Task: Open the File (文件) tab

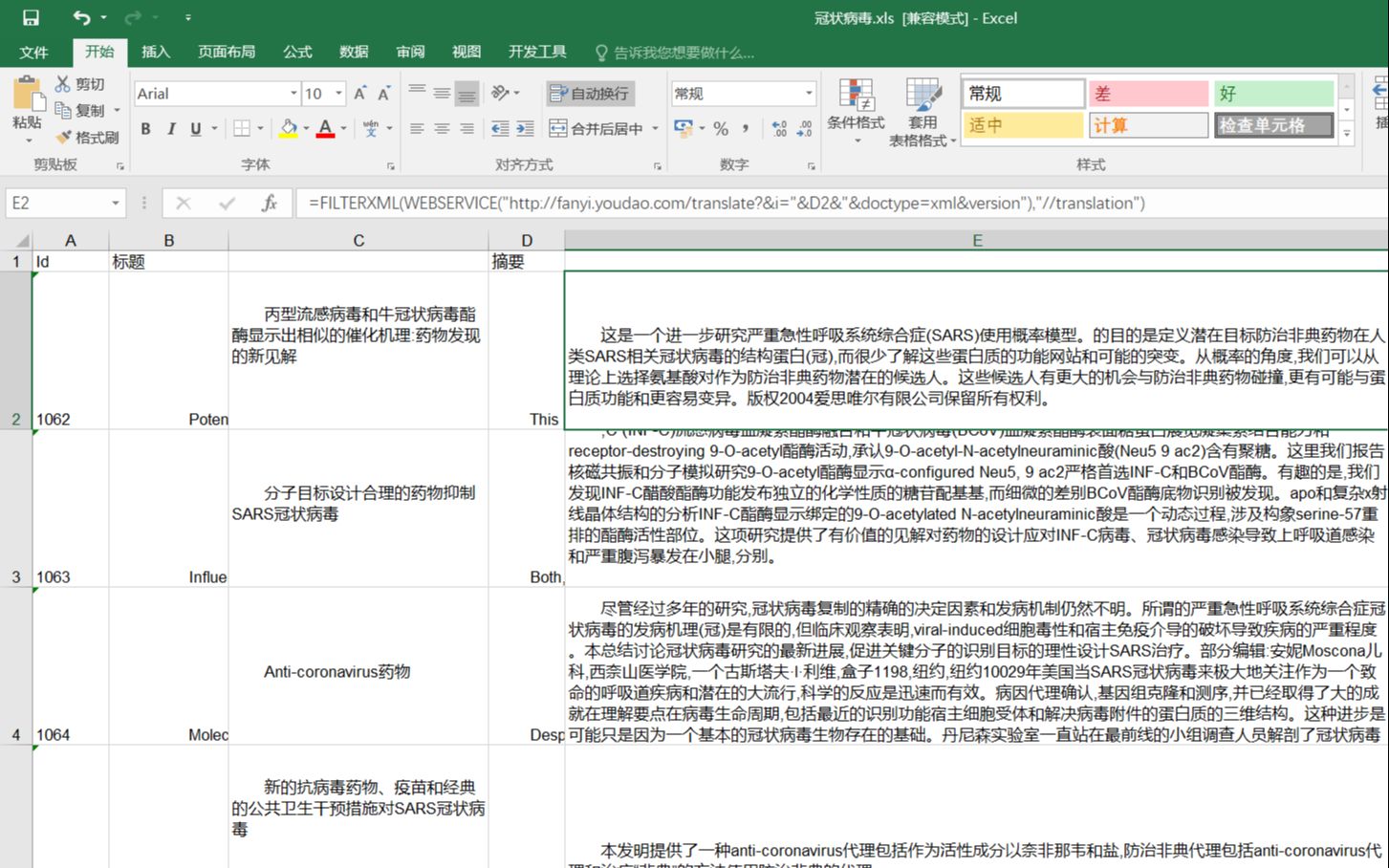Action: [33, 52]
